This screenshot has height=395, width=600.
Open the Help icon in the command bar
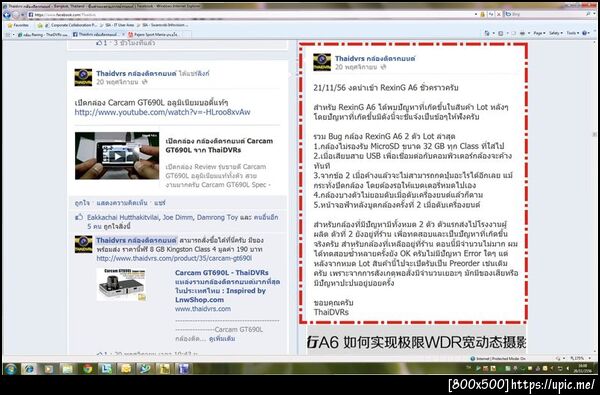click(x=585, y=33)
